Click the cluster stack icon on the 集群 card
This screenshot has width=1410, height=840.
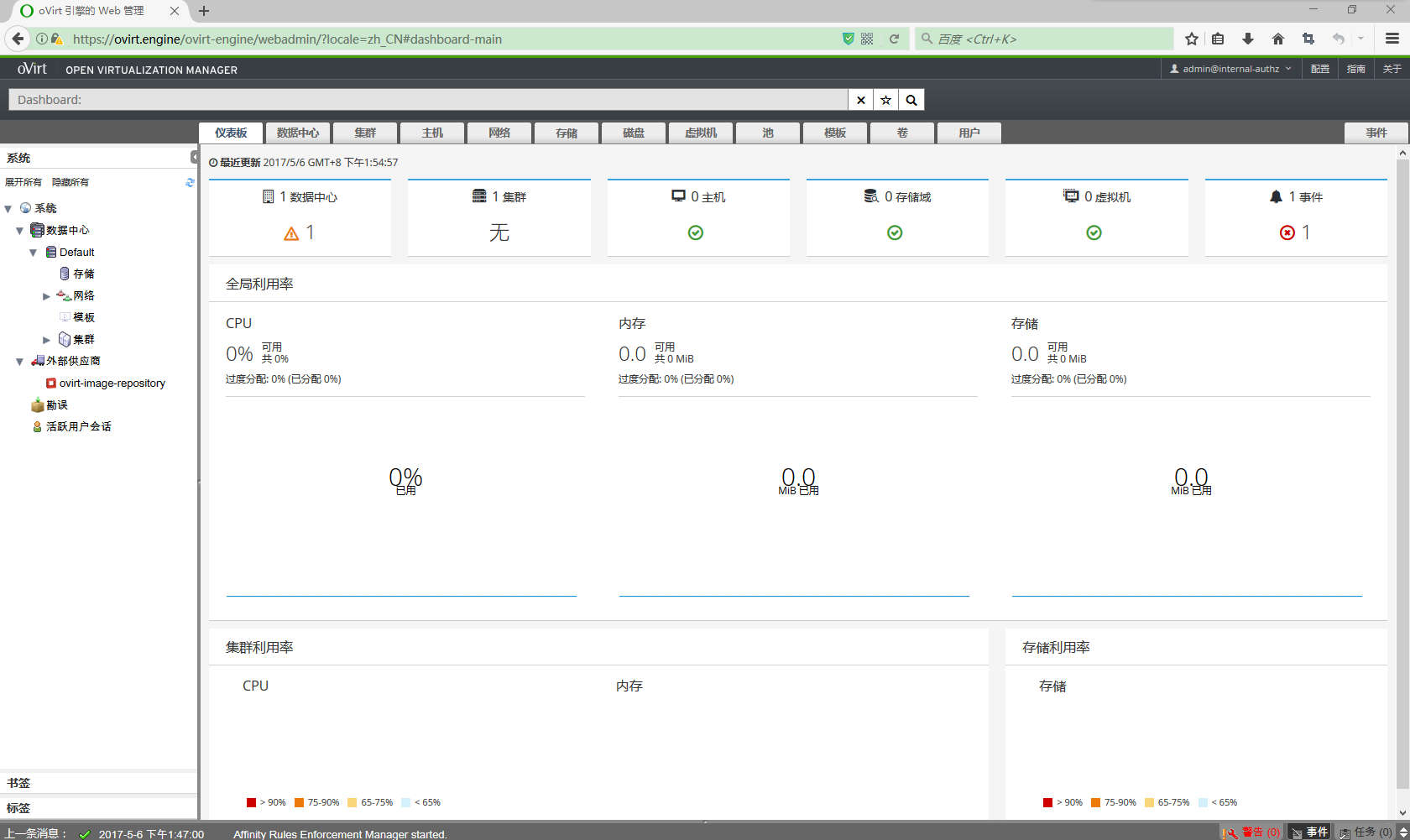479,196
